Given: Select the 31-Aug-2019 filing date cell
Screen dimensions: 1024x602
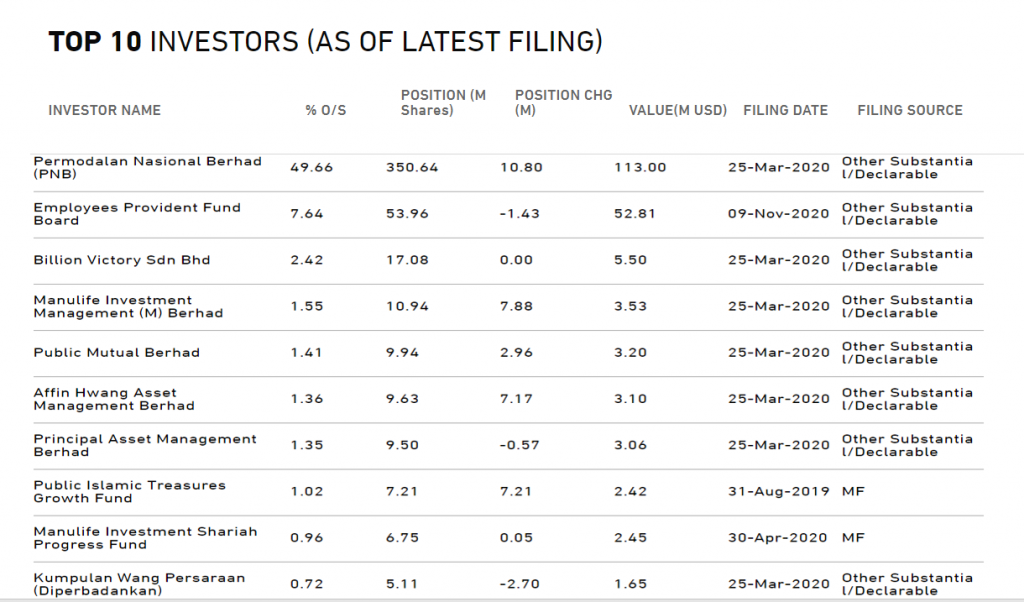Looking at the screenshot, I should coord(778,492).
